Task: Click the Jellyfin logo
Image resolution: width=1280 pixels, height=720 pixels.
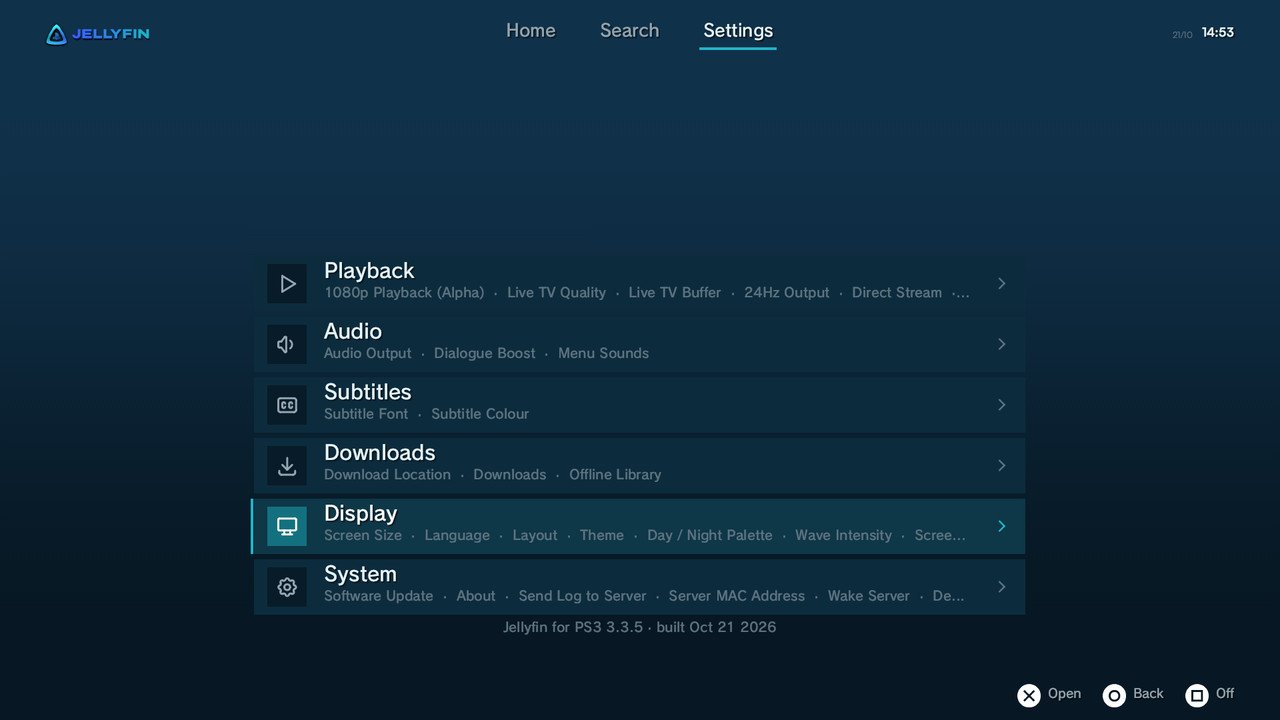Action: point(98,34)
